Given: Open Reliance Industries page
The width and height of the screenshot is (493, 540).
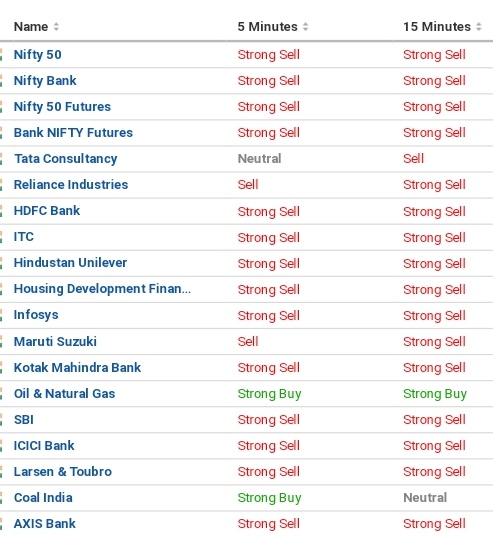Looking at the screenshot, I should [x=71, y=185].
